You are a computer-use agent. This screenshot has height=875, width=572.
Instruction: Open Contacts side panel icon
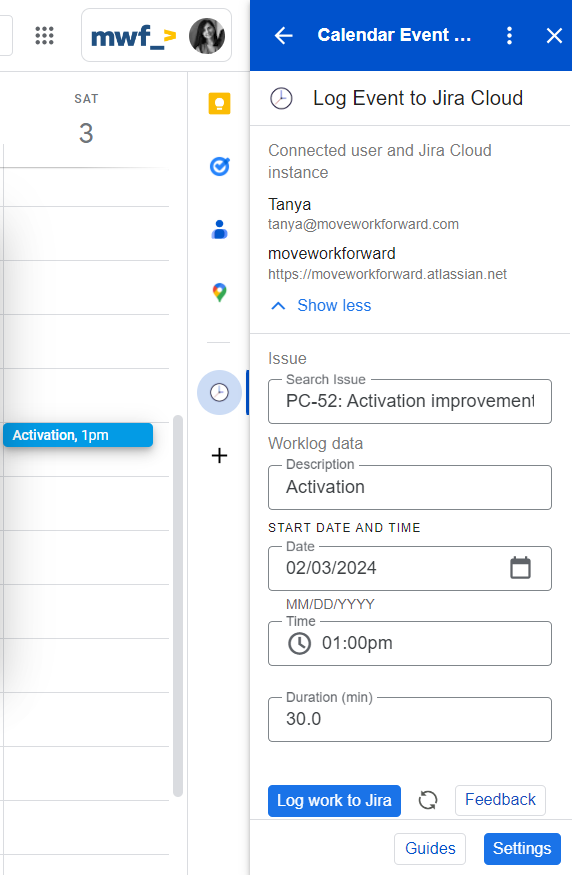click(x=219, y=229)
